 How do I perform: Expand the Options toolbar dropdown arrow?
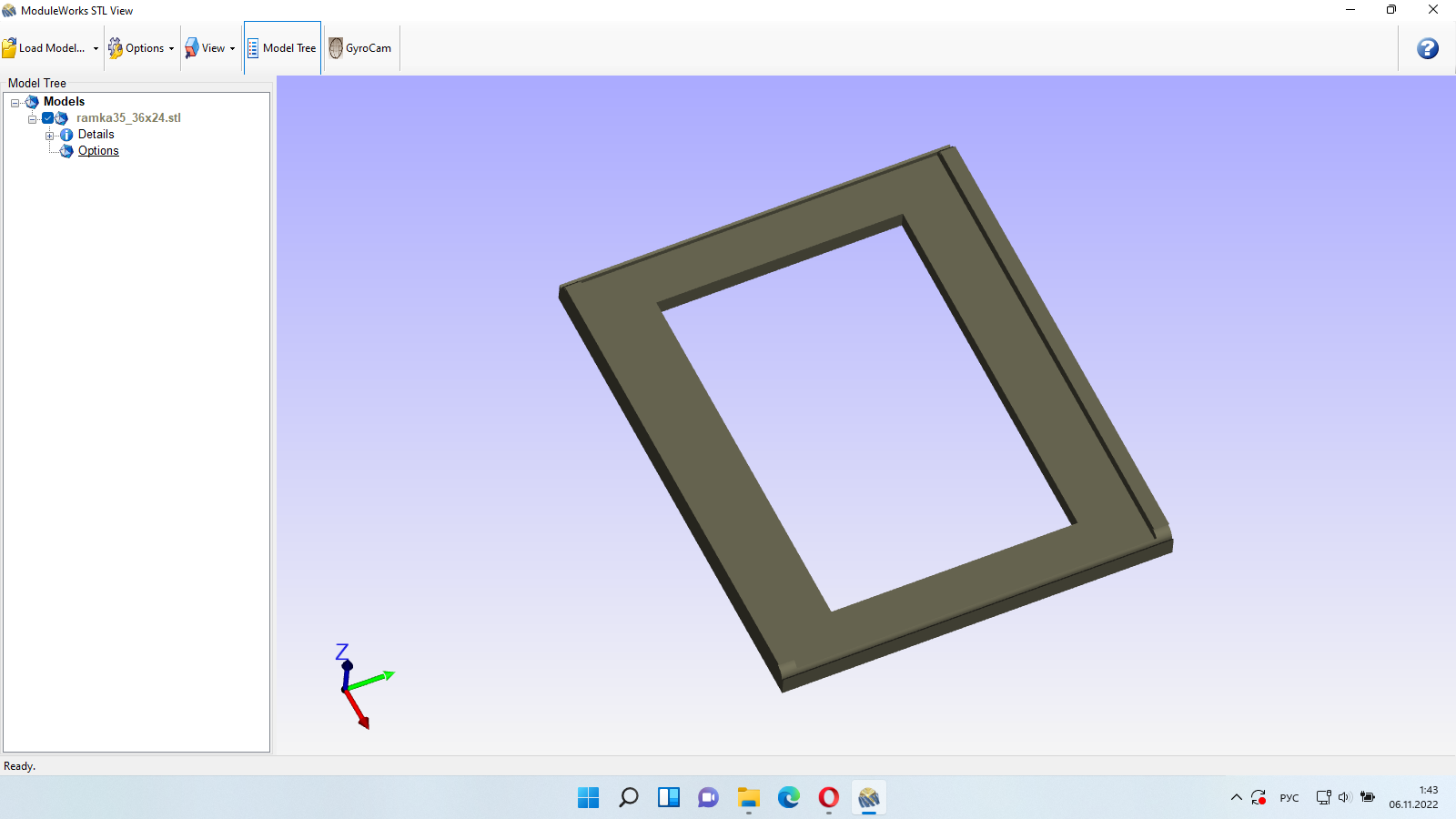pyautogui.click(x=171, y=48)
